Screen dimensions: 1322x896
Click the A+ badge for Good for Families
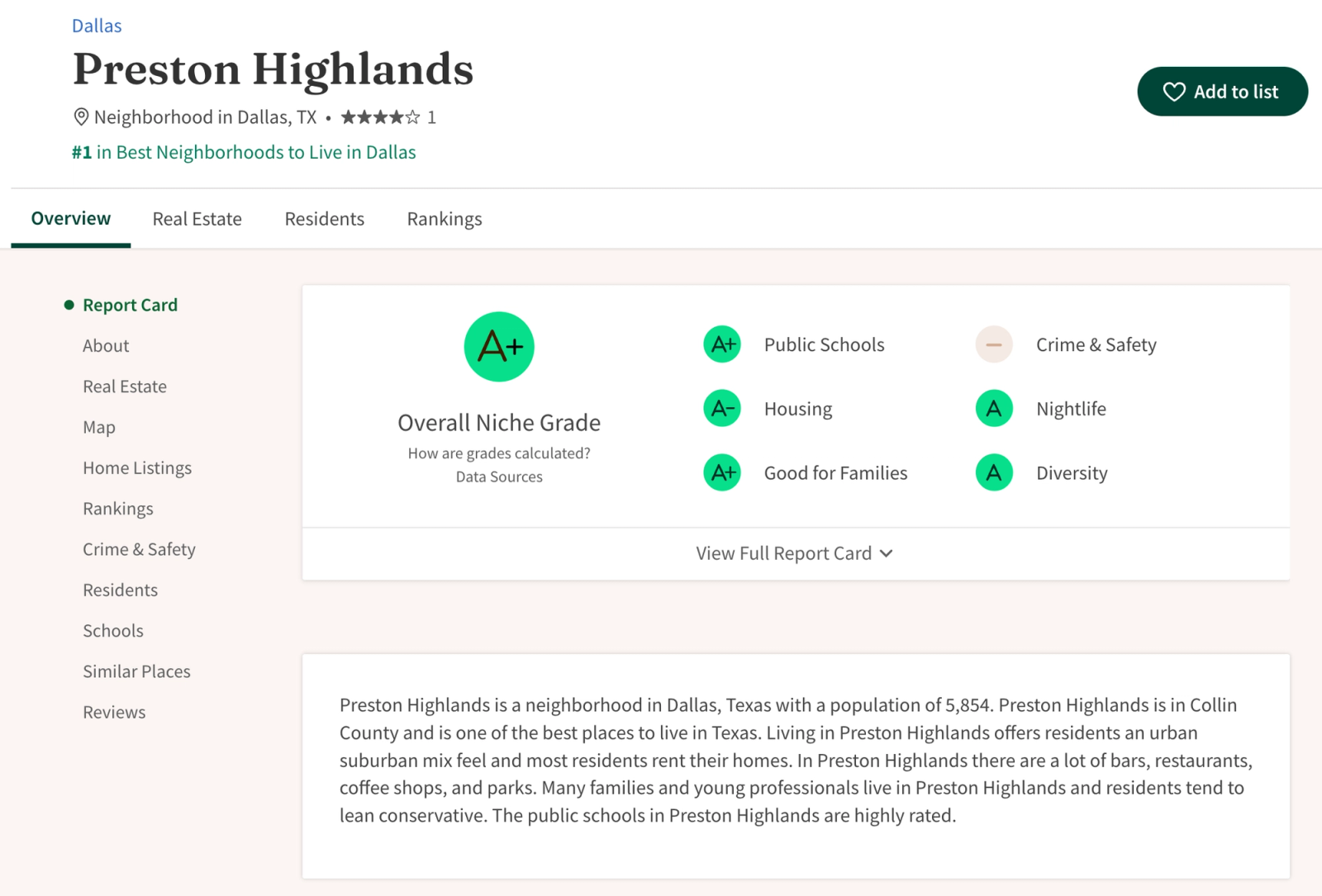[722, 473]
